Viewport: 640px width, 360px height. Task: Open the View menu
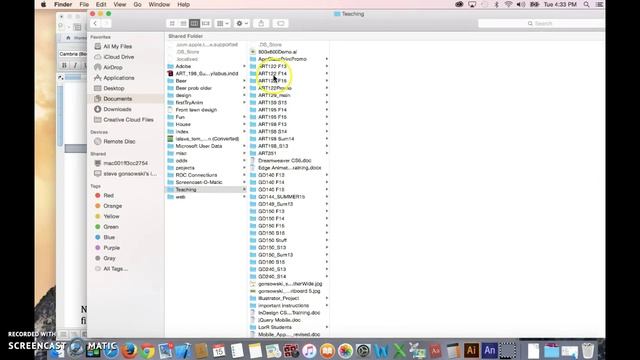(x=120, y=4)
